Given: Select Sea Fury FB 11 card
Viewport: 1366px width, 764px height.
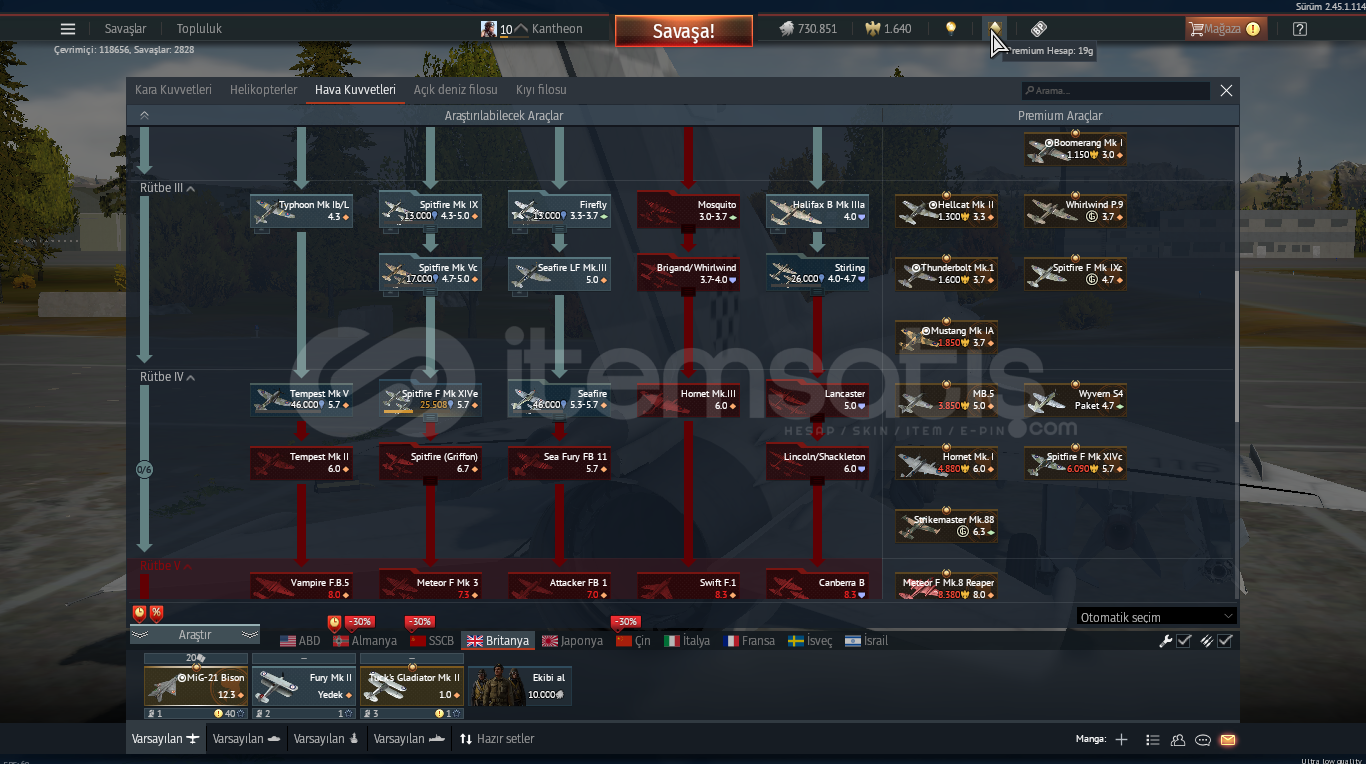Looking at the screenshot, I should point(559,462).
